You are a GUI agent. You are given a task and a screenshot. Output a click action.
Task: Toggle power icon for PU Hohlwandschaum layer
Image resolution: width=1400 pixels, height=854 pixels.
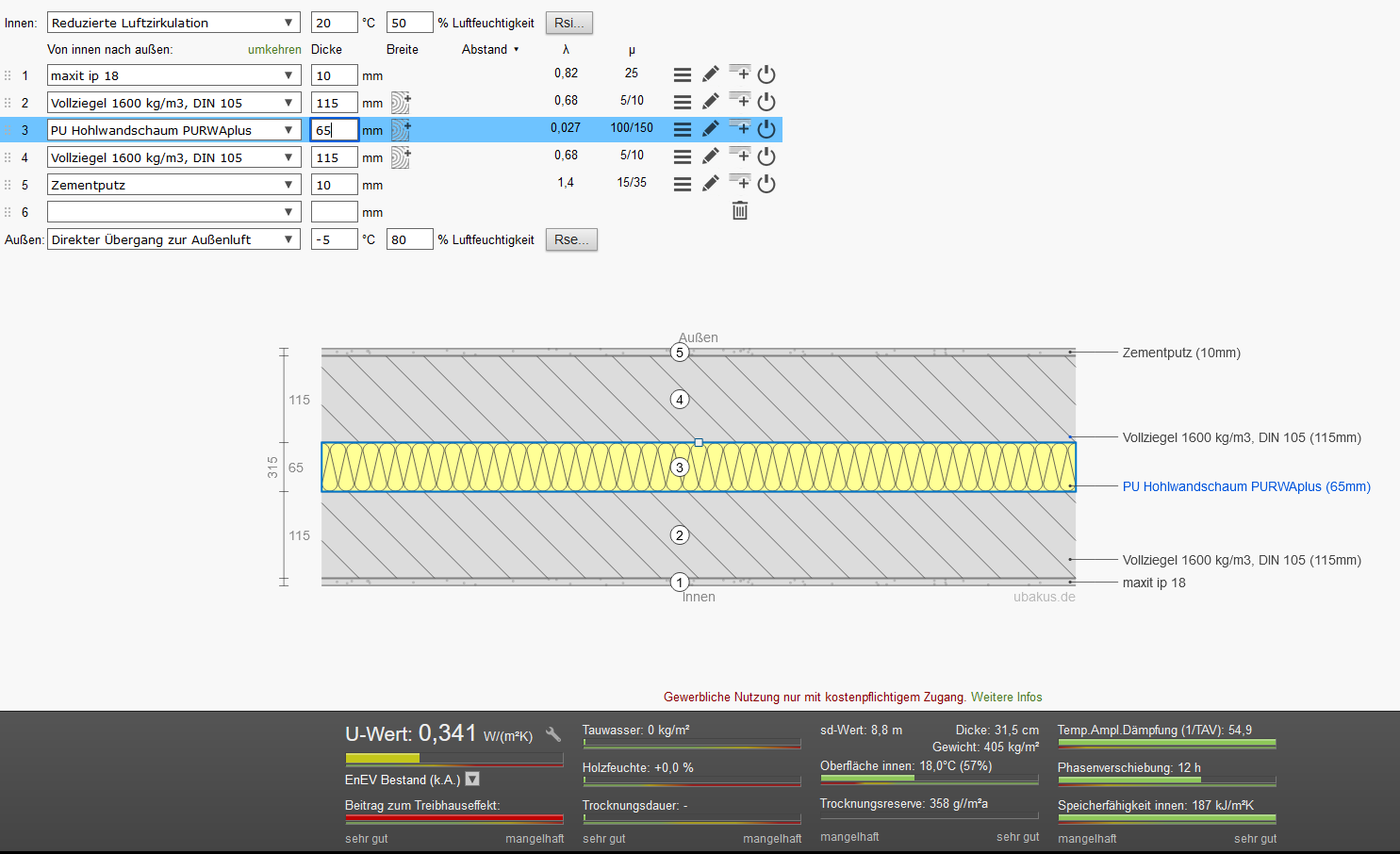(766, 129)
